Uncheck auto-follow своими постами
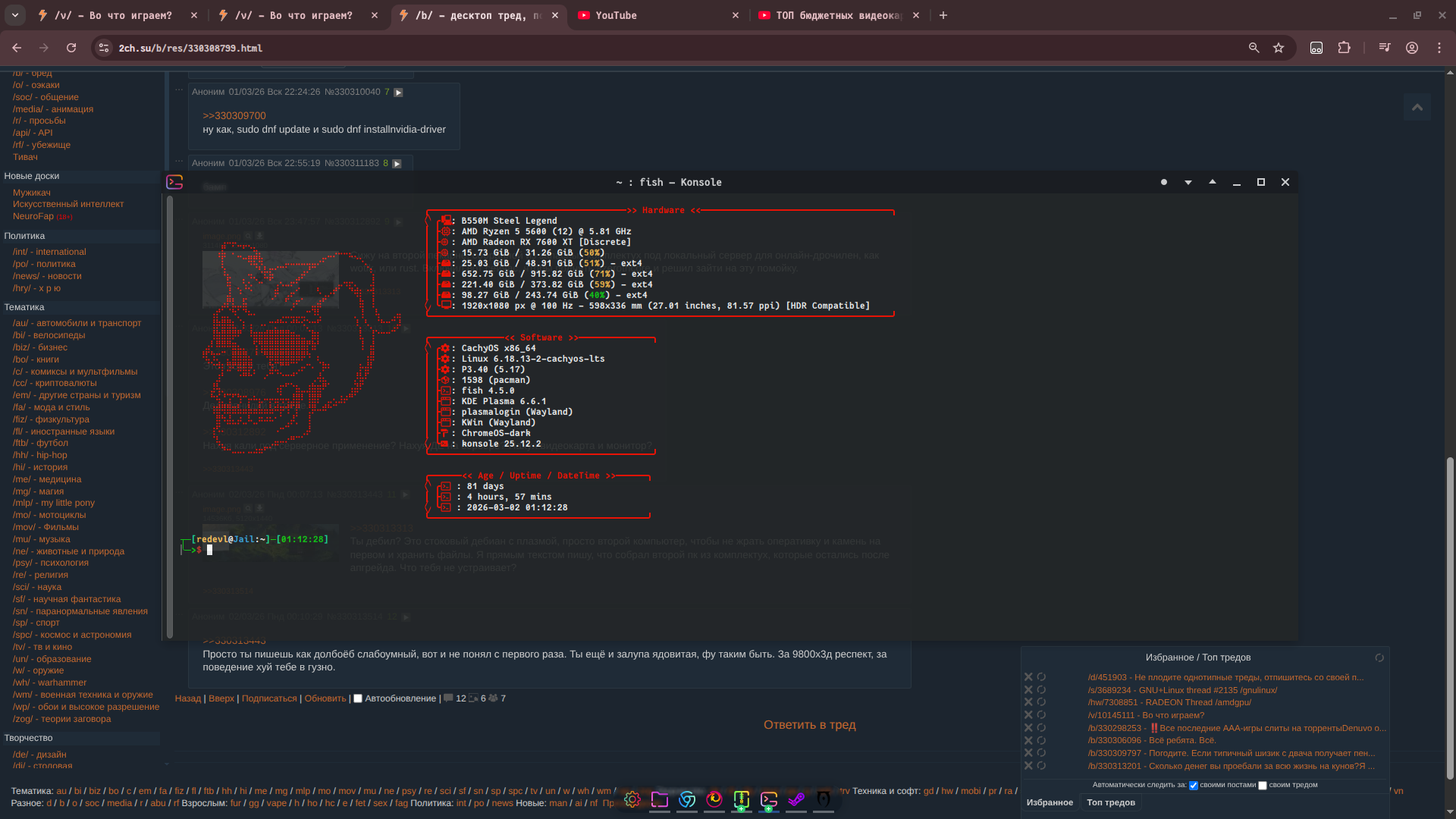The height and width of the screenshot is (819, 1456). 1193,786
